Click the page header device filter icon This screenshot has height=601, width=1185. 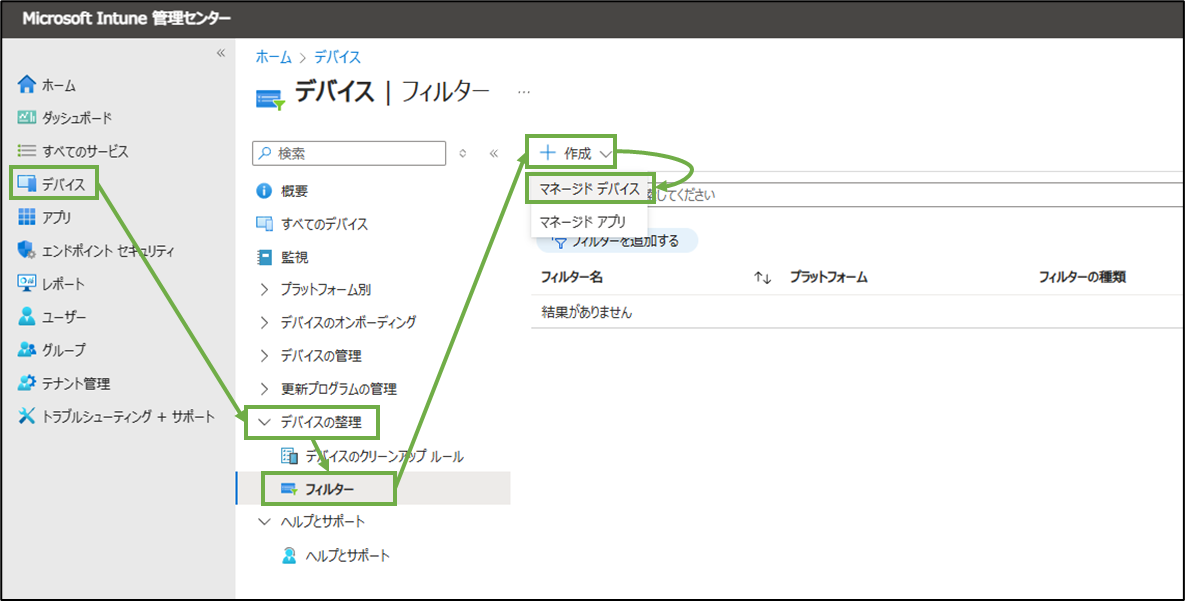coord(270,99)
